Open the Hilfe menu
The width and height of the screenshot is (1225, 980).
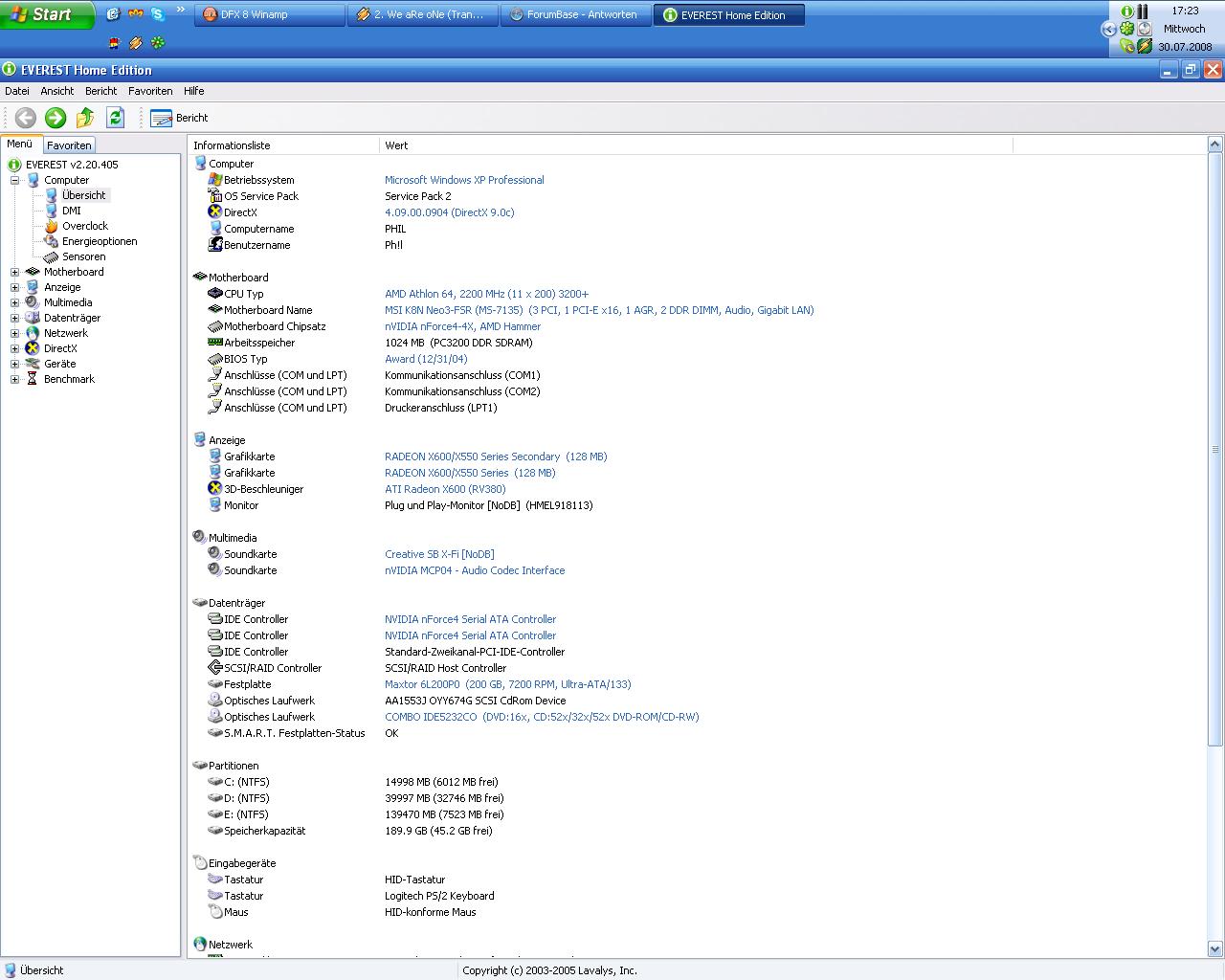(x=194, y=91)
